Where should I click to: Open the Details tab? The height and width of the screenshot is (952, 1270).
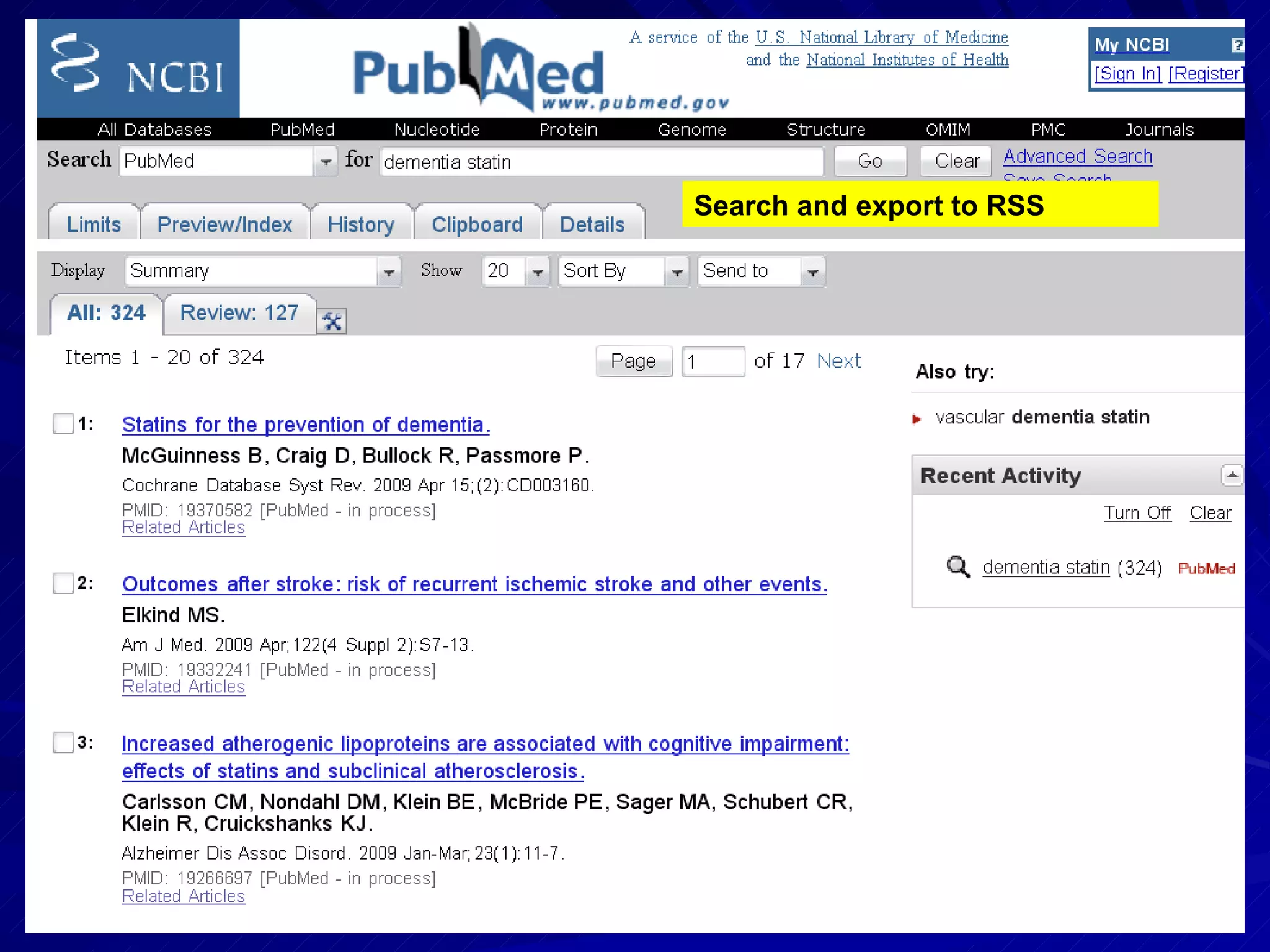coord(592,224)
